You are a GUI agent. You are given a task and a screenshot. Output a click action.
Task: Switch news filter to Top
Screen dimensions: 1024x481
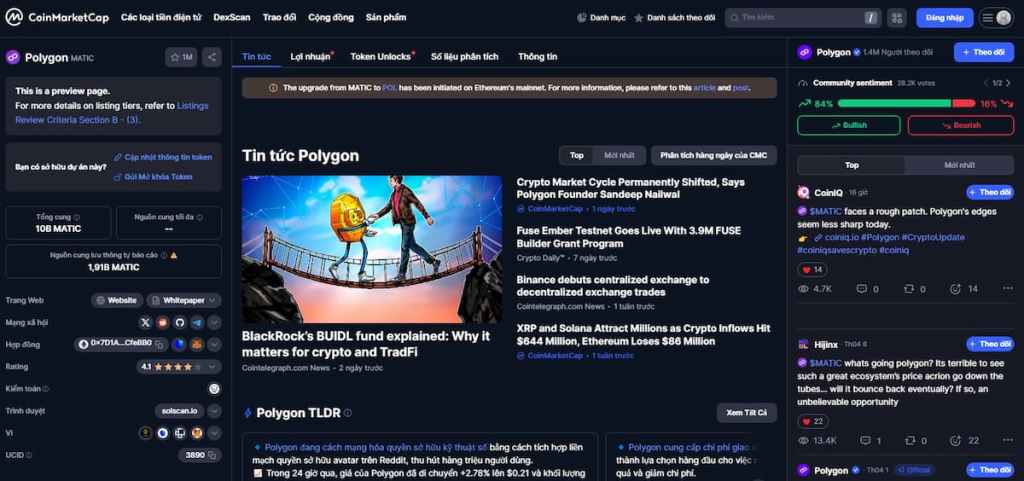577,155
